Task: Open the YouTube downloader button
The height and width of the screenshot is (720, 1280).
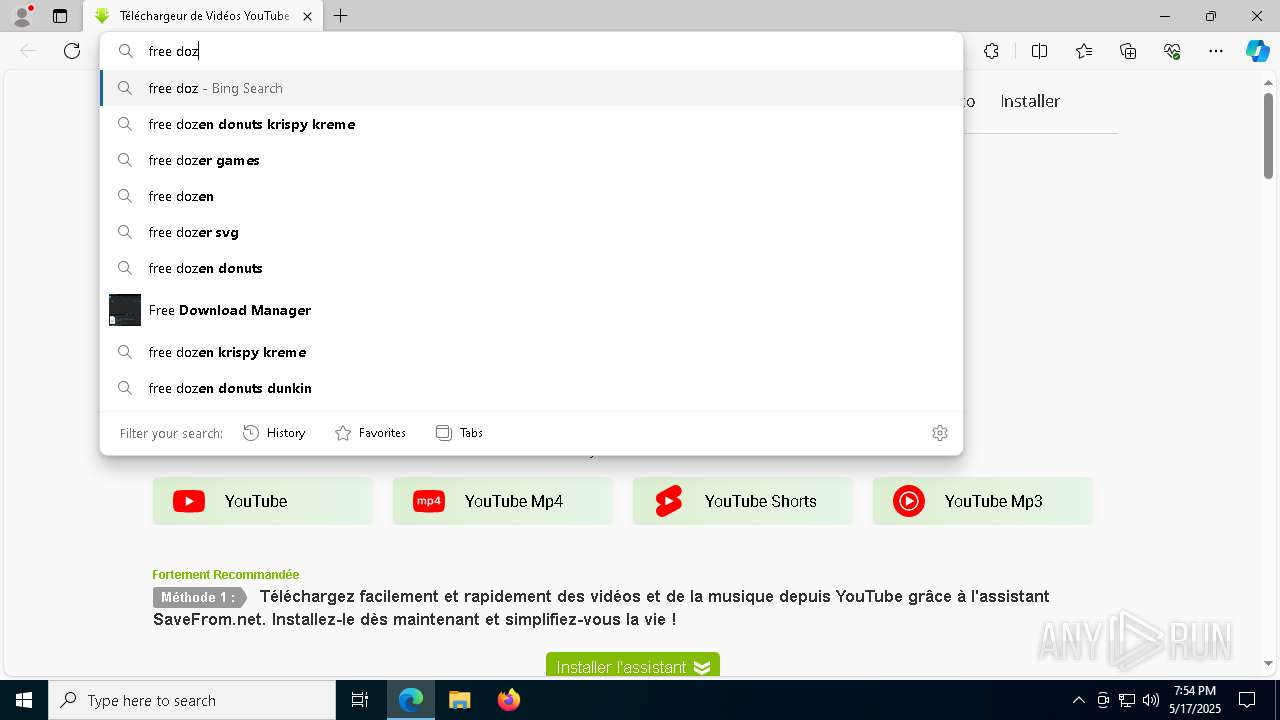Action: pos(263,501)
